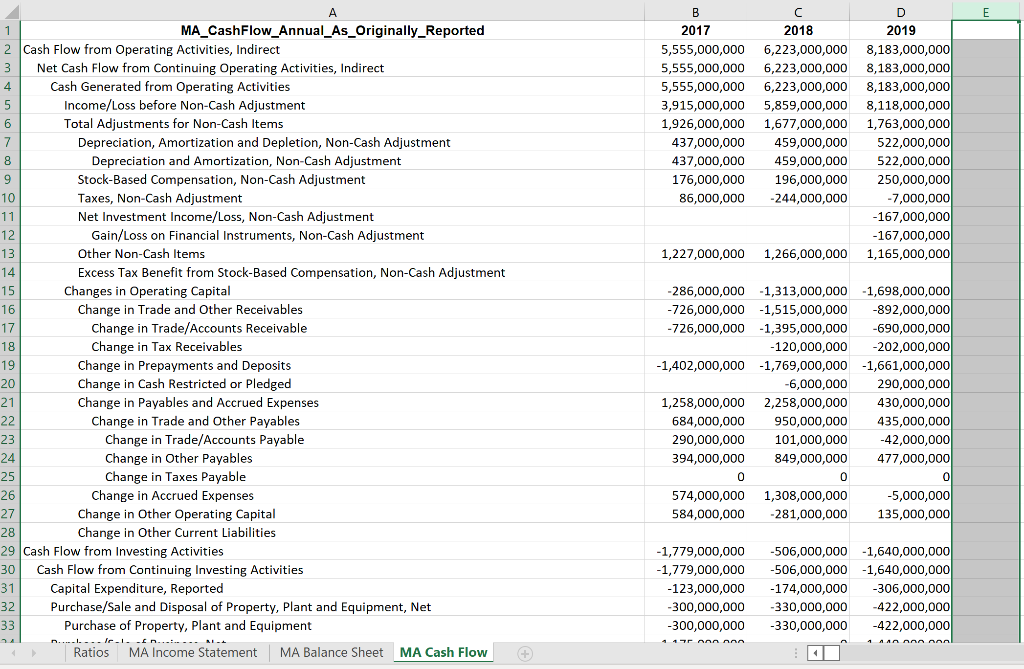The image size is (1024, 669).
Task: Click the Select All corner button above row 1
Action: tap(10, 12)
